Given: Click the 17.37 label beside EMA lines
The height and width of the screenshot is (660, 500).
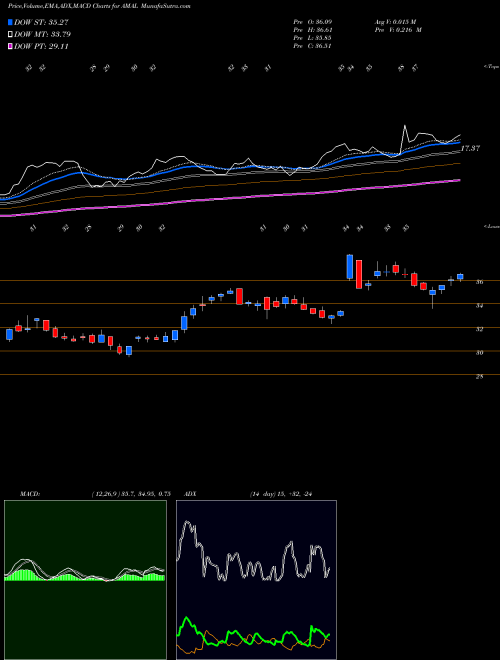Looking at the screenshot, I should click(470, 148).
